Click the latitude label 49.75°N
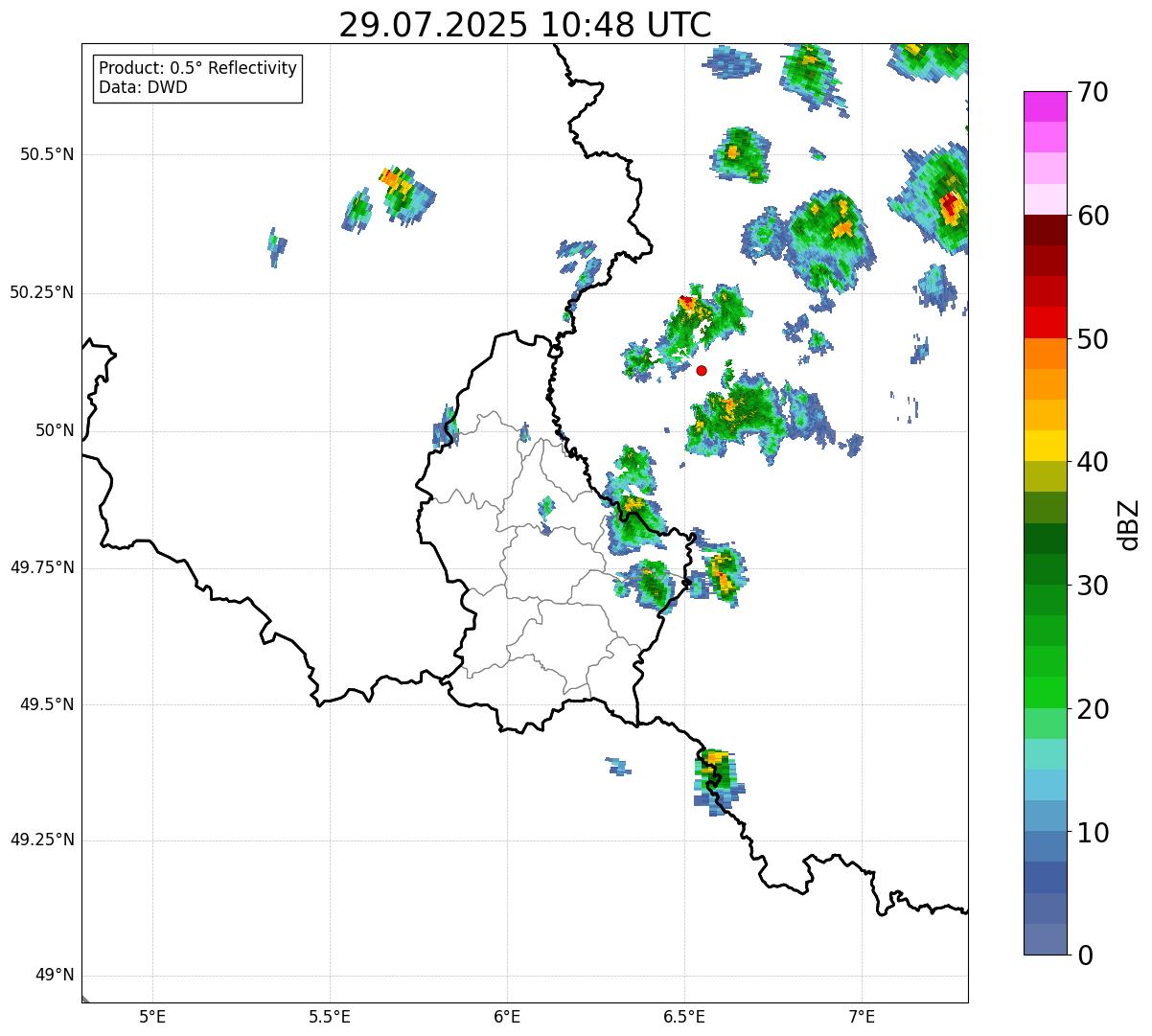The width and height of the screenshot is (1152, 1036). tap(41, 567)
